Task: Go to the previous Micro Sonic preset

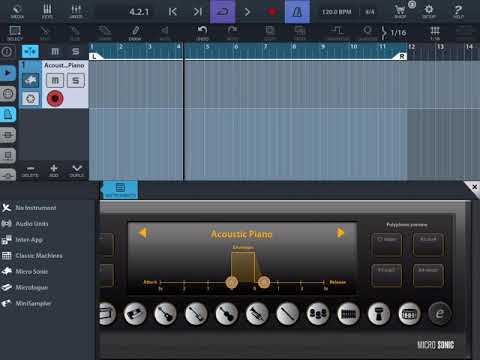Action: 143,232
